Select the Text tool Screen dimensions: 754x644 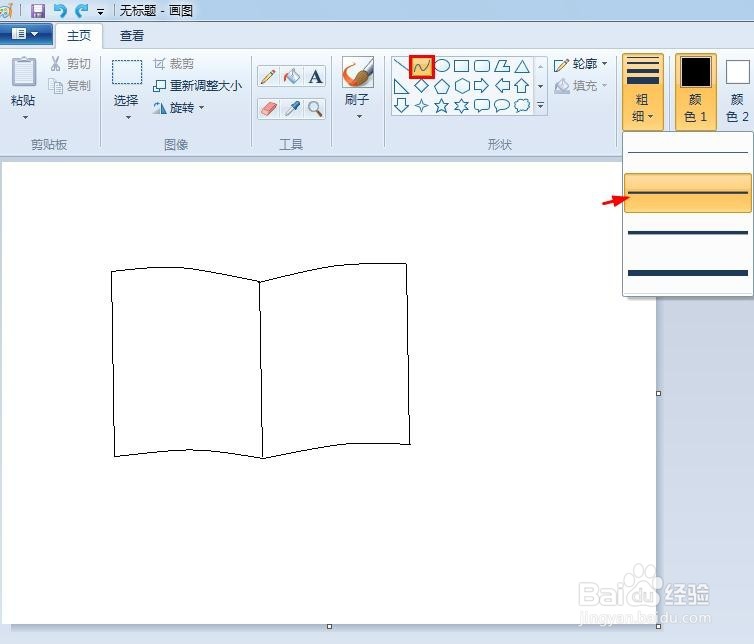[x=315, y=76]
